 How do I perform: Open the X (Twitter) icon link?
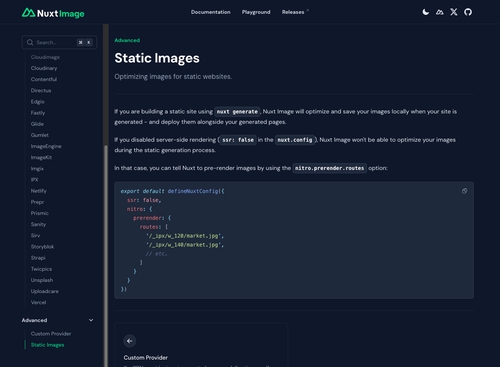454,12
